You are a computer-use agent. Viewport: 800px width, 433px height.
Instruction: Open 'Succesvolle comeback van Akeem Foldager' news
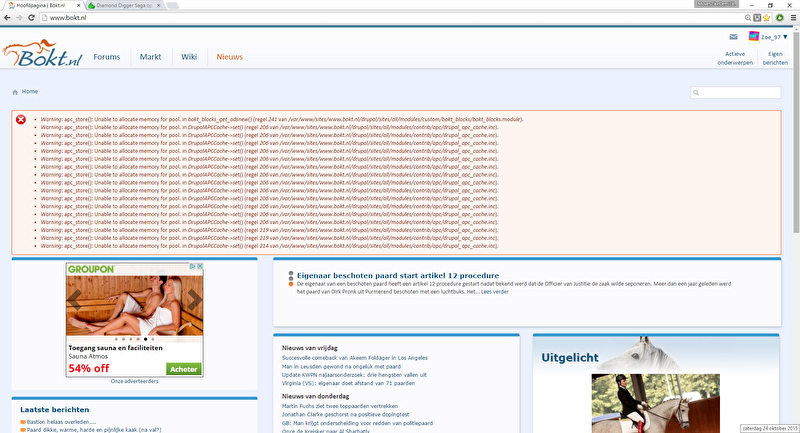coord(355,358)
